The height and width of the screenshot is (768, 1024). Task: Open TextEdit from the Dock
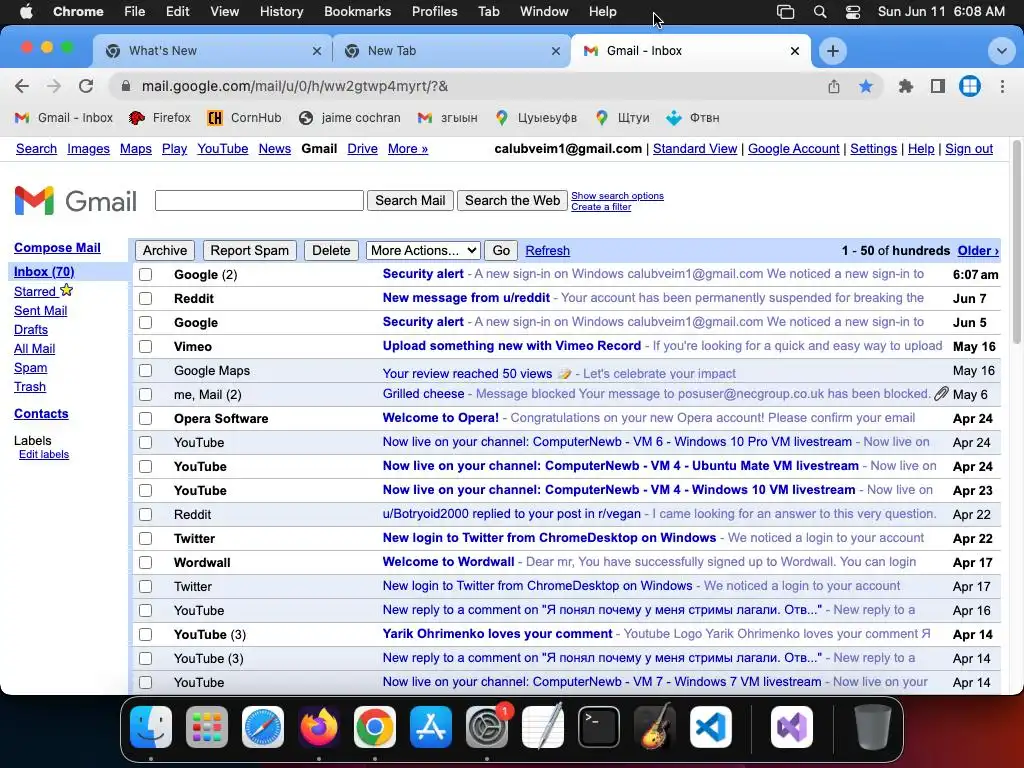543,726
